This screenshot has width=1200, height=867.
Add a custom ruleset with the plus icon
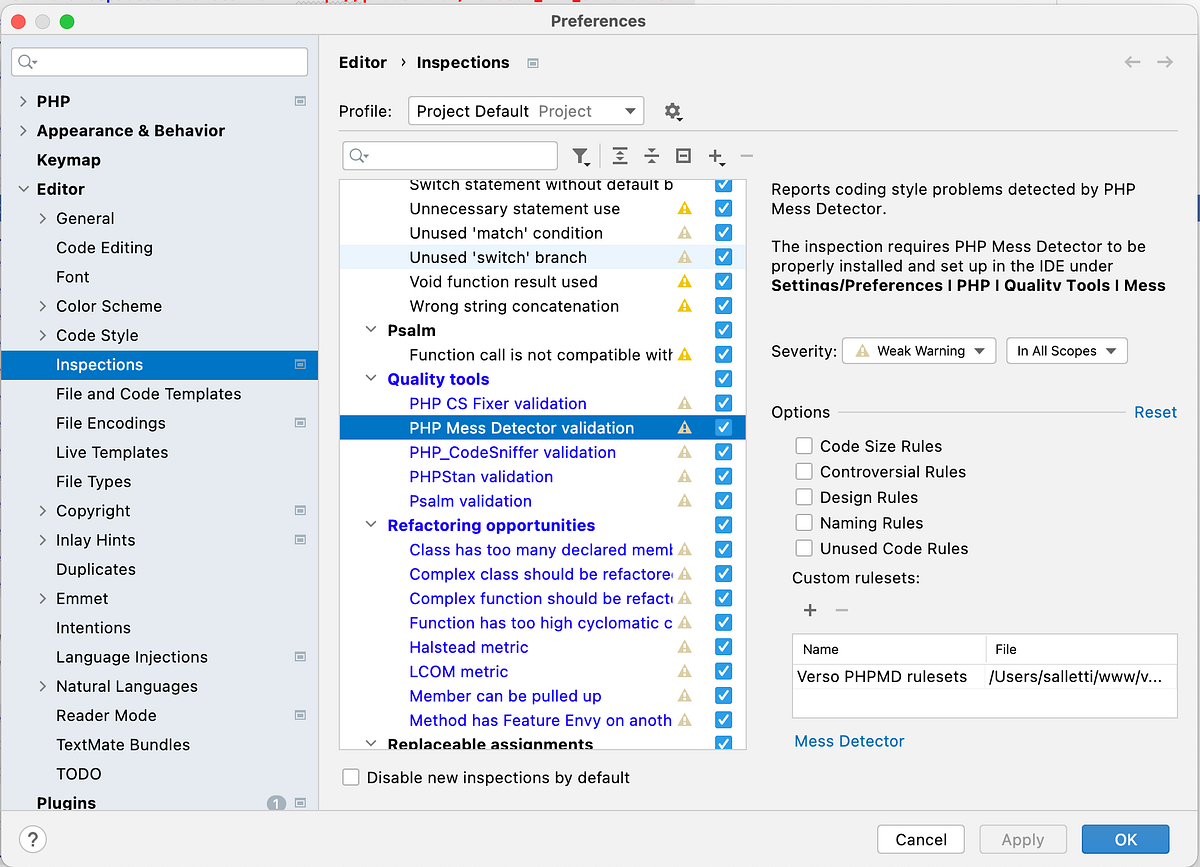tap(809, 610)
